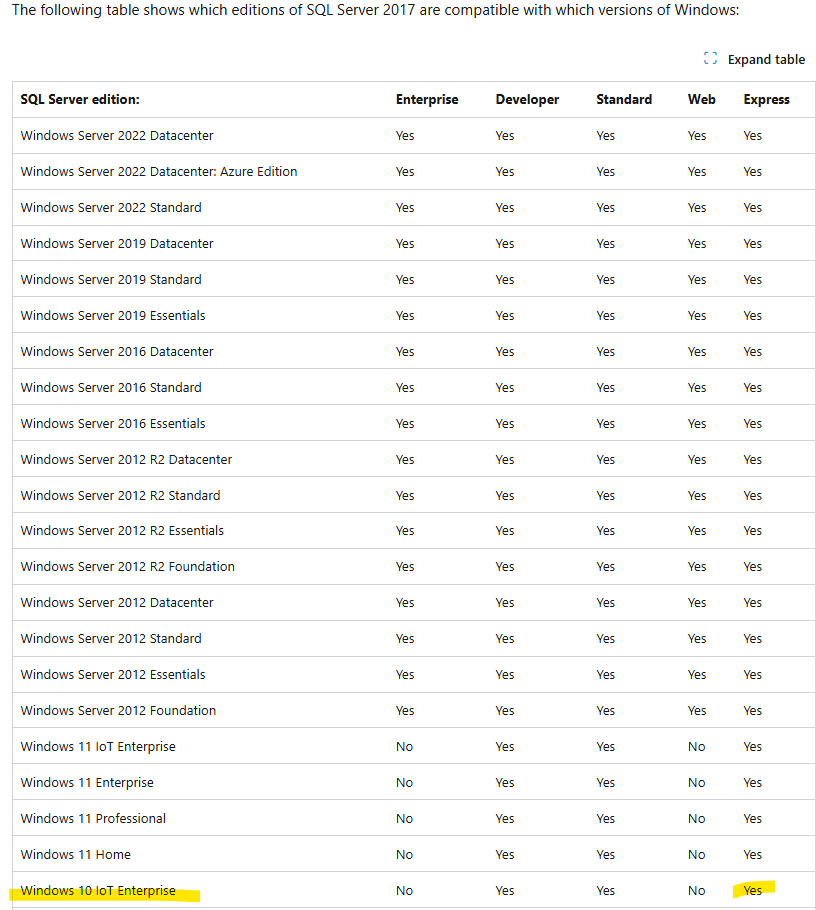Viewport: 816px width, 910px height.
Task: Click Web Yes for Windows Server 2019 Essentials
Action: [x=697, y=316]
